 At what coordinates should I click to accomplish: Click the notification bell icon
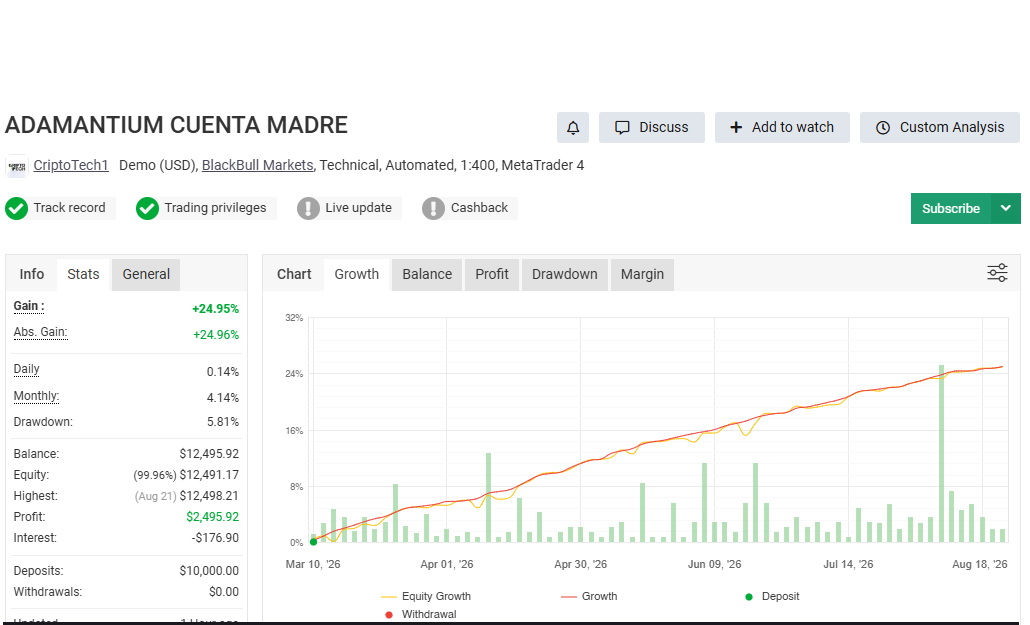[x=573, y=127]
